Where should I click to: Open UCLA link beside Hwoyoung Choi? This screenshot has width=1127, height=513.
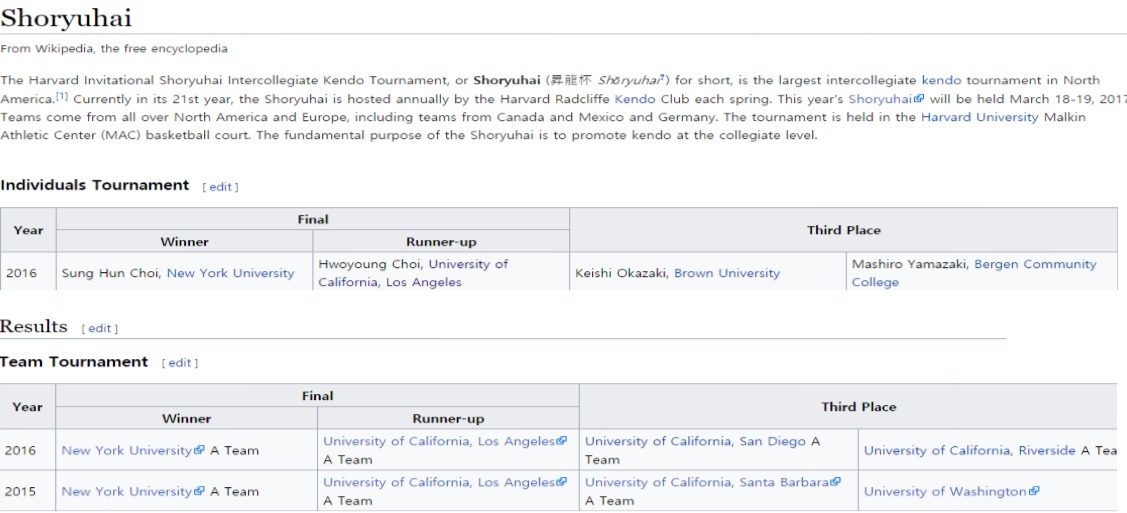413,273
